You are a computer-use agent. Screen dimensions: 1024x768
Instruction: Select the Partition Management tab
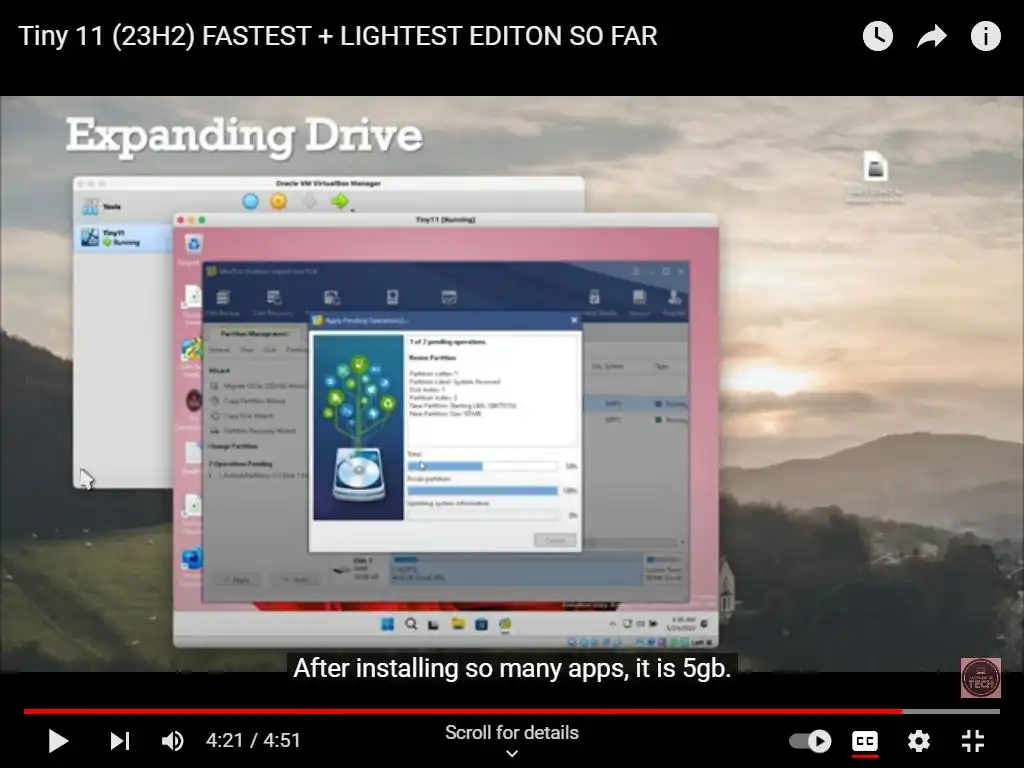[254, 334]
